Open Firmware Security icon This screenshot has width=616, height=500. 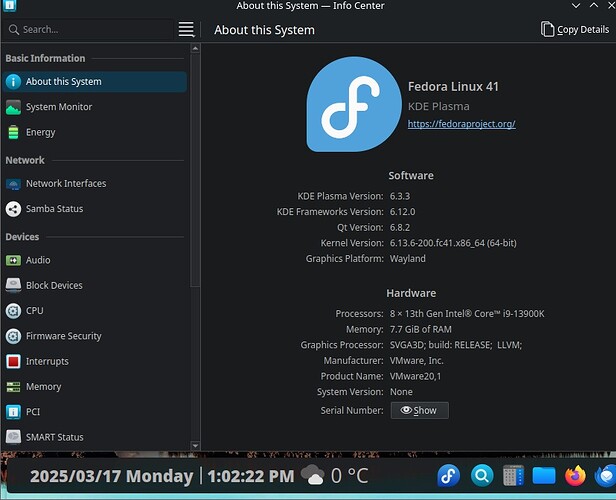pyautogui.click(x=13, y=336)
